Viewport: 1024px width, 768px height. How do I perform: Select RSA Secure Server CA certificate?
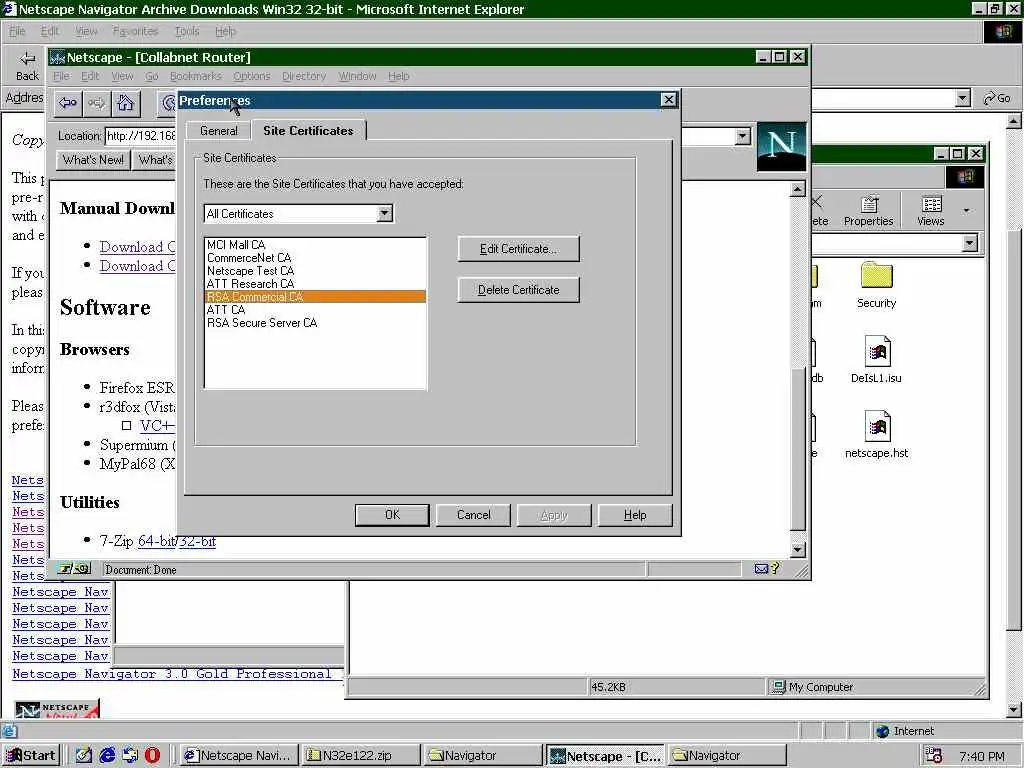coord(315,323)
